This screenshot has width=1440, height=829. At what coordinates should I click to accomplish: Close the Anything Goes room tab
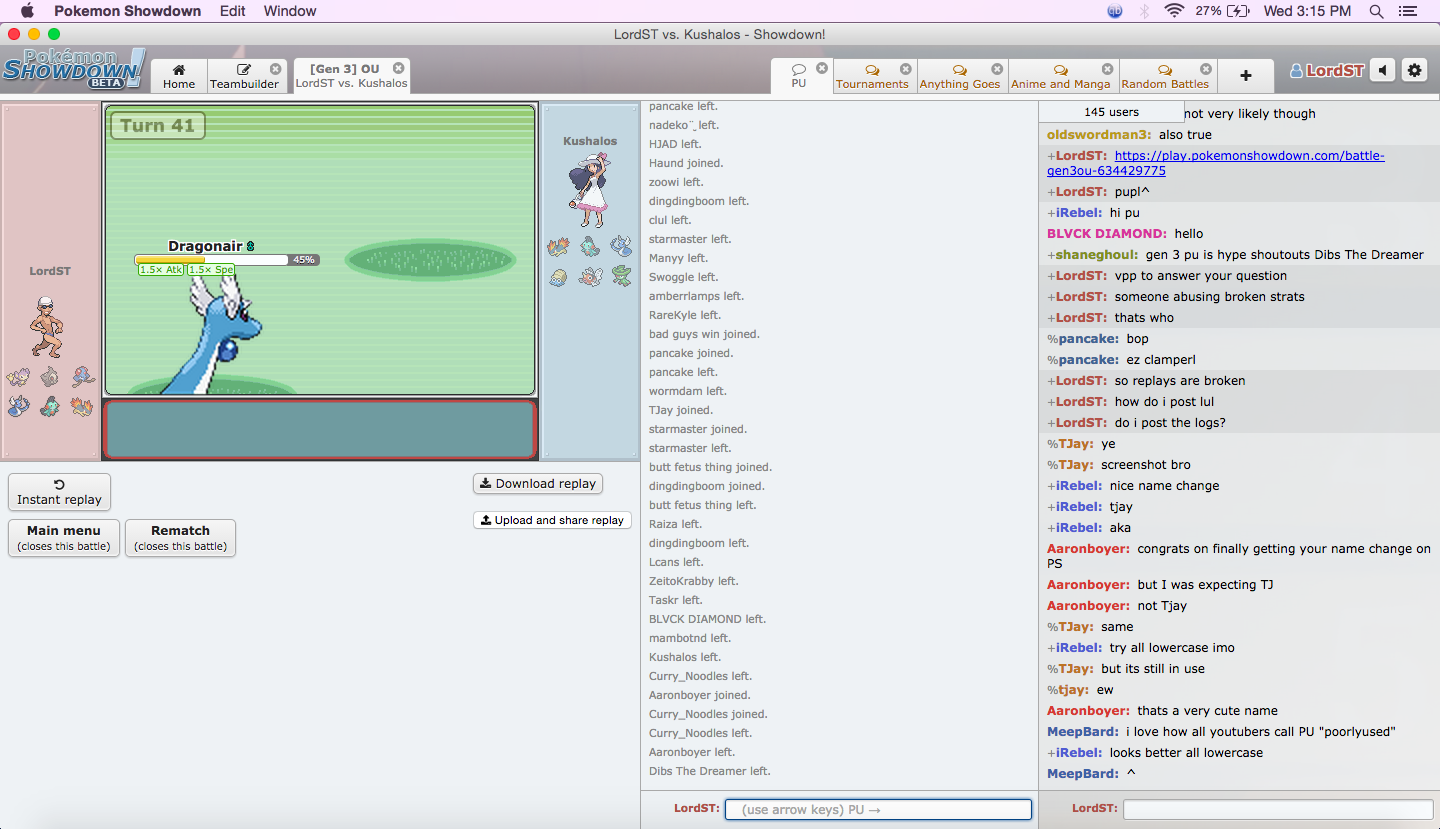pos(997,69)
